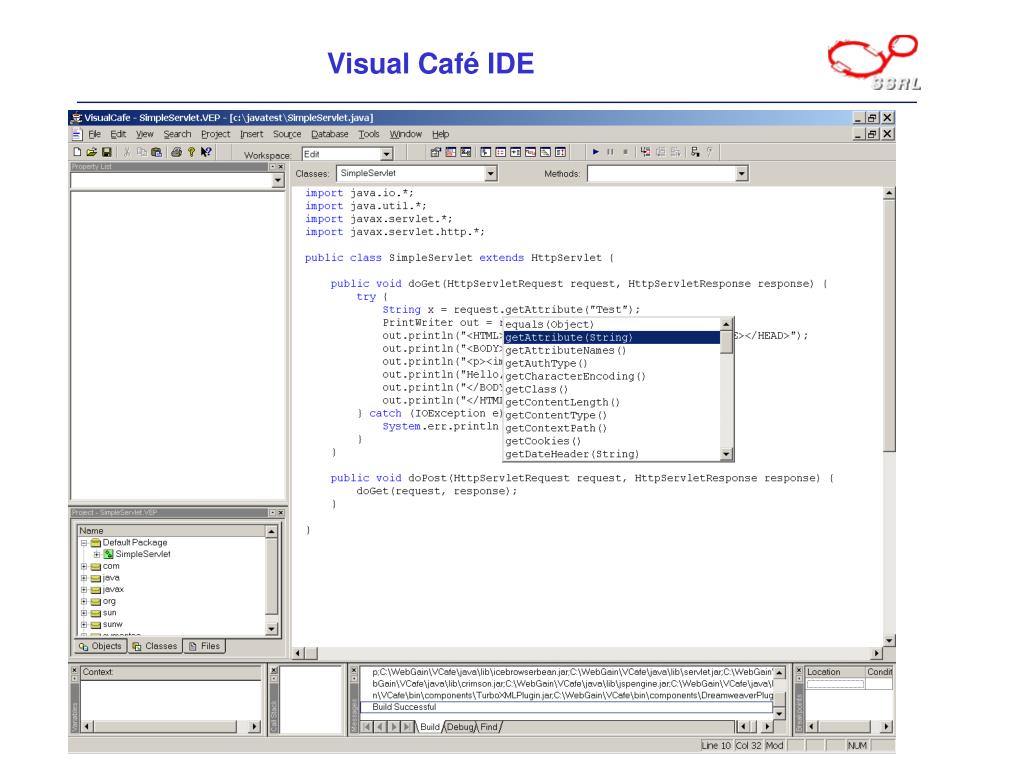
Task: Click the Build Successful message row
Action: tap(566, 707)
